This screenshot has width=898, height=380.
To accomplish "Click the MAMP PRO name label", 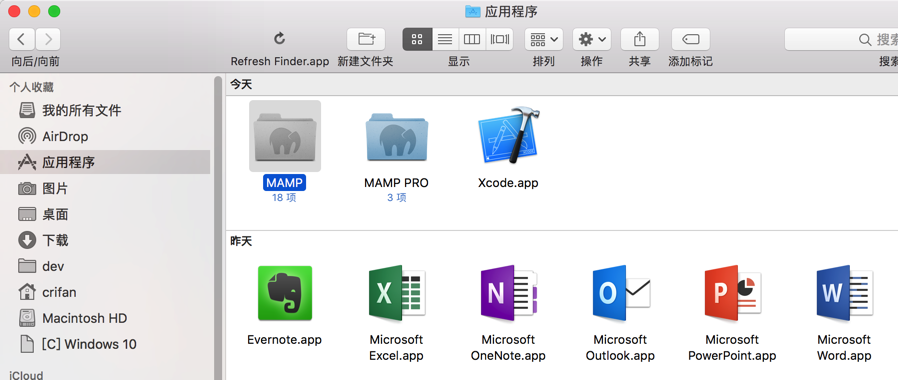I will pyautogui.click(x=396, y=183).
